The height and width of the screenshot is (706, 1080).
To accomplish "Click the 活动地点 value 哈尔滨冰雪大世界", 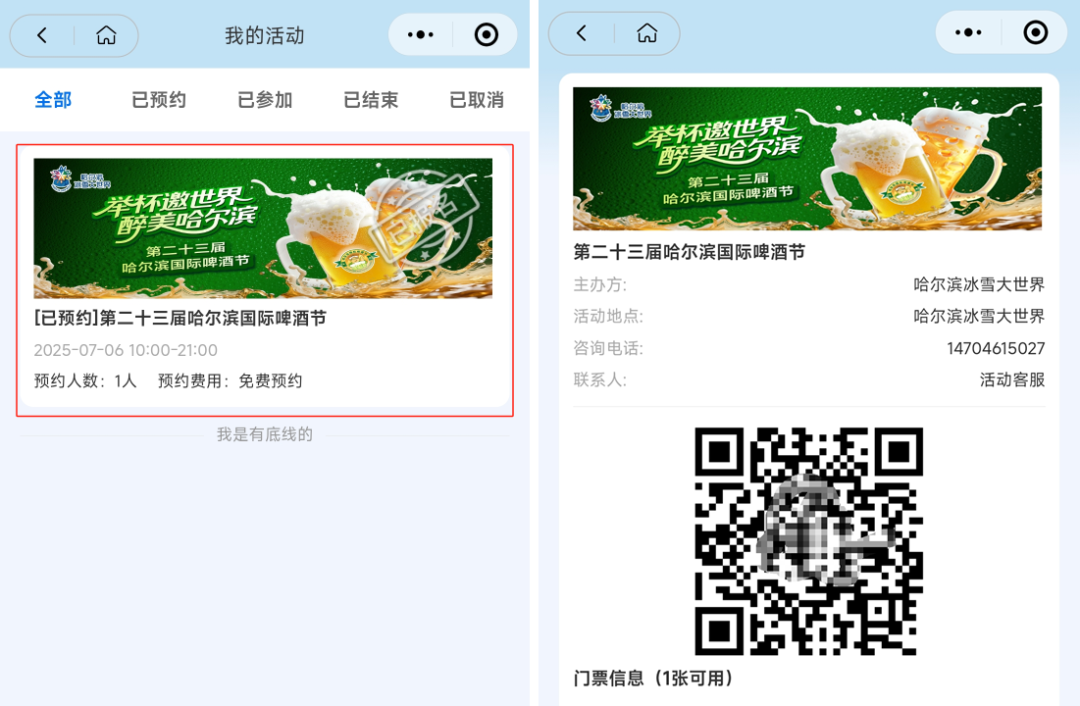I will click(x=979, y=316).
